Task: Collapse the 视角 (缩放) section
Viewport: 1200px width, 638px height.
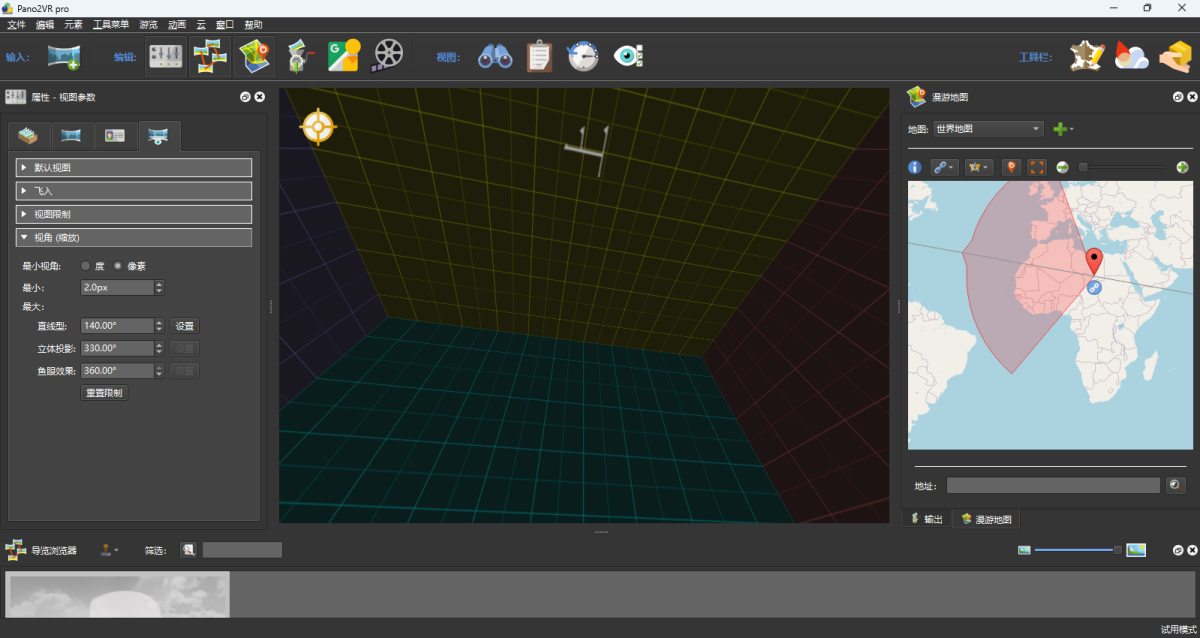Action: pyautogui.click(x=134, y=238)
